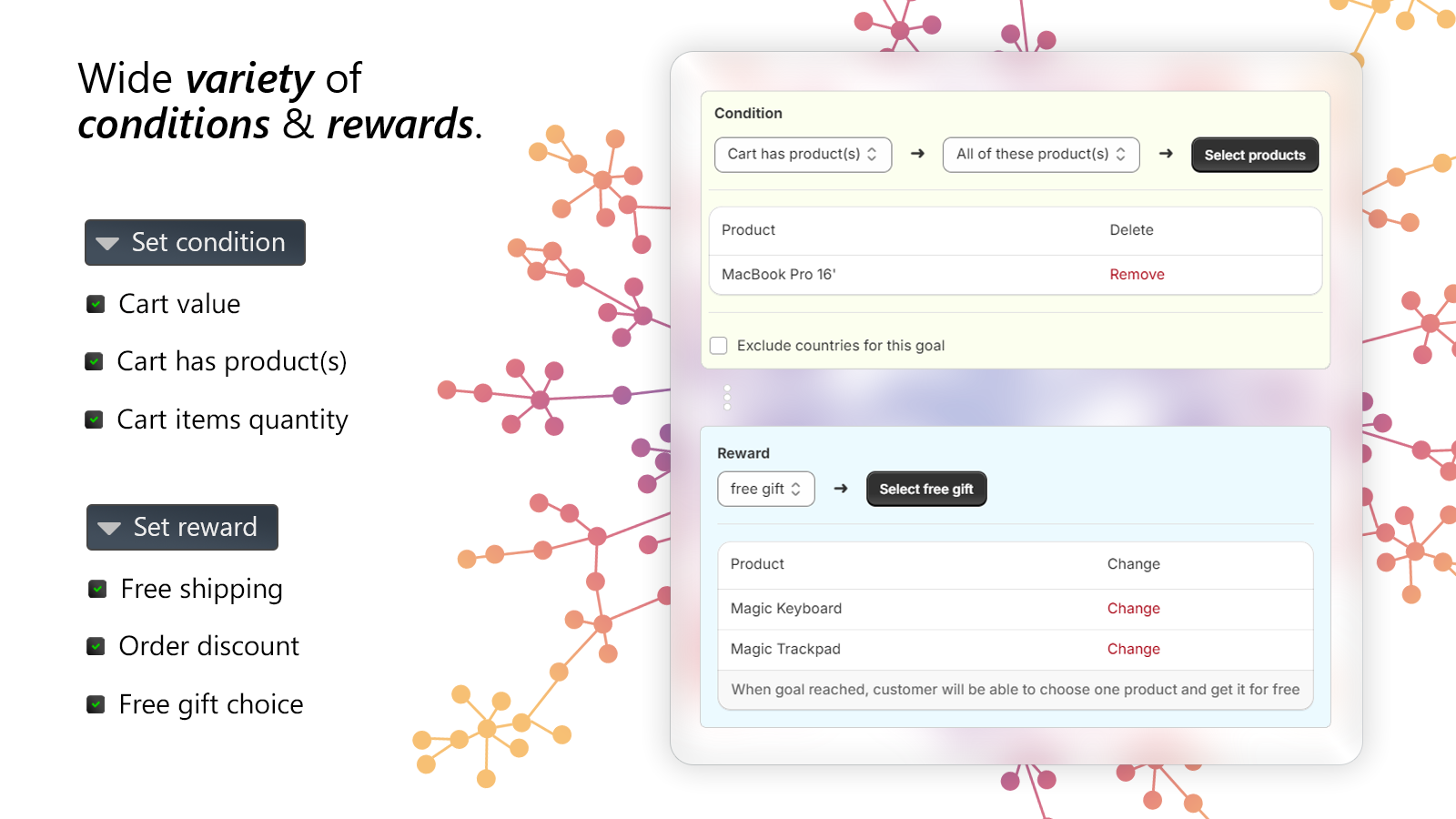The image size is (1456, 819).
Task: Click the 'Select products' button
Action: [1254, 155]
